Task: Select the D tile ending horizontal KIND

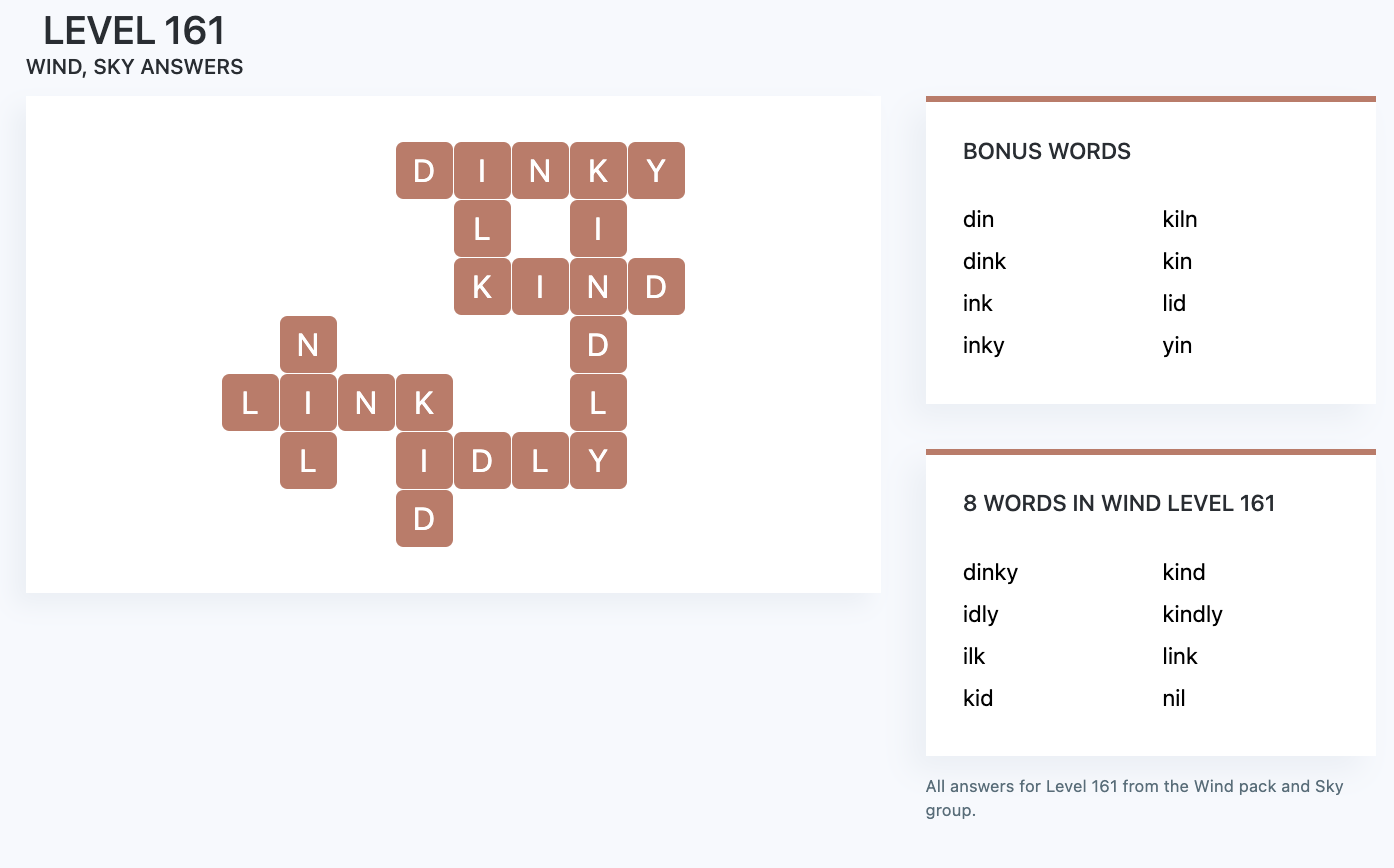Action: [656, 287]
